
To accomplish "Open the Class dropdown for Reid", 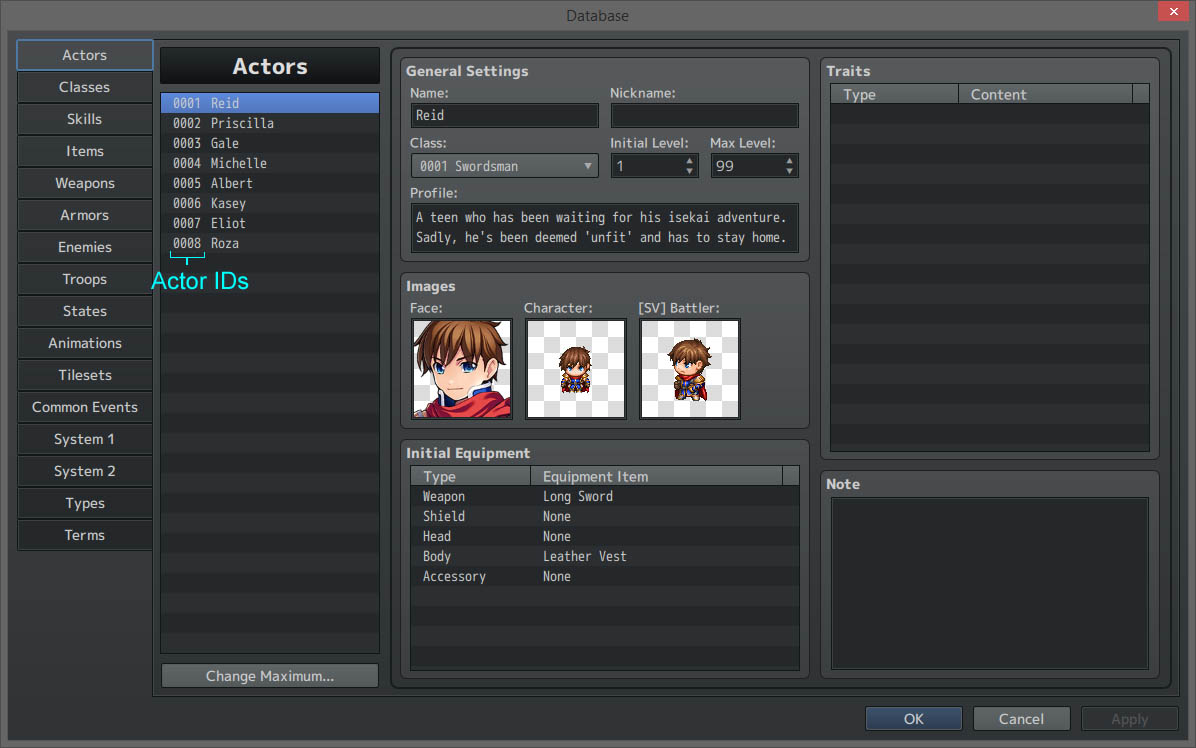I will (x=504, y=165).
